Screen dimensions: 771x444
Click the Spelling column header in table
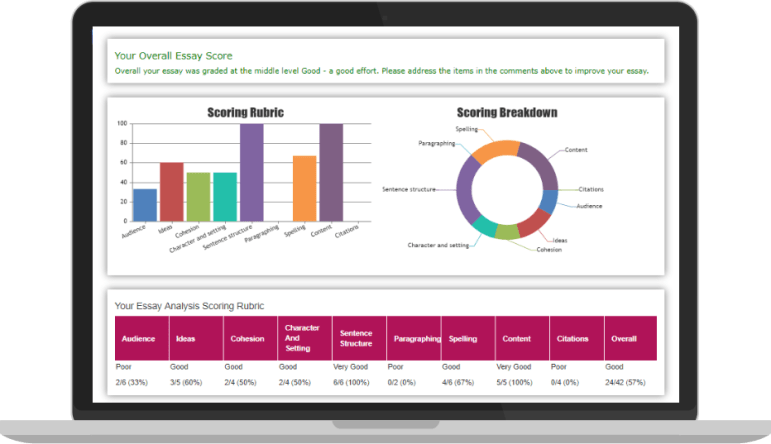463,339
